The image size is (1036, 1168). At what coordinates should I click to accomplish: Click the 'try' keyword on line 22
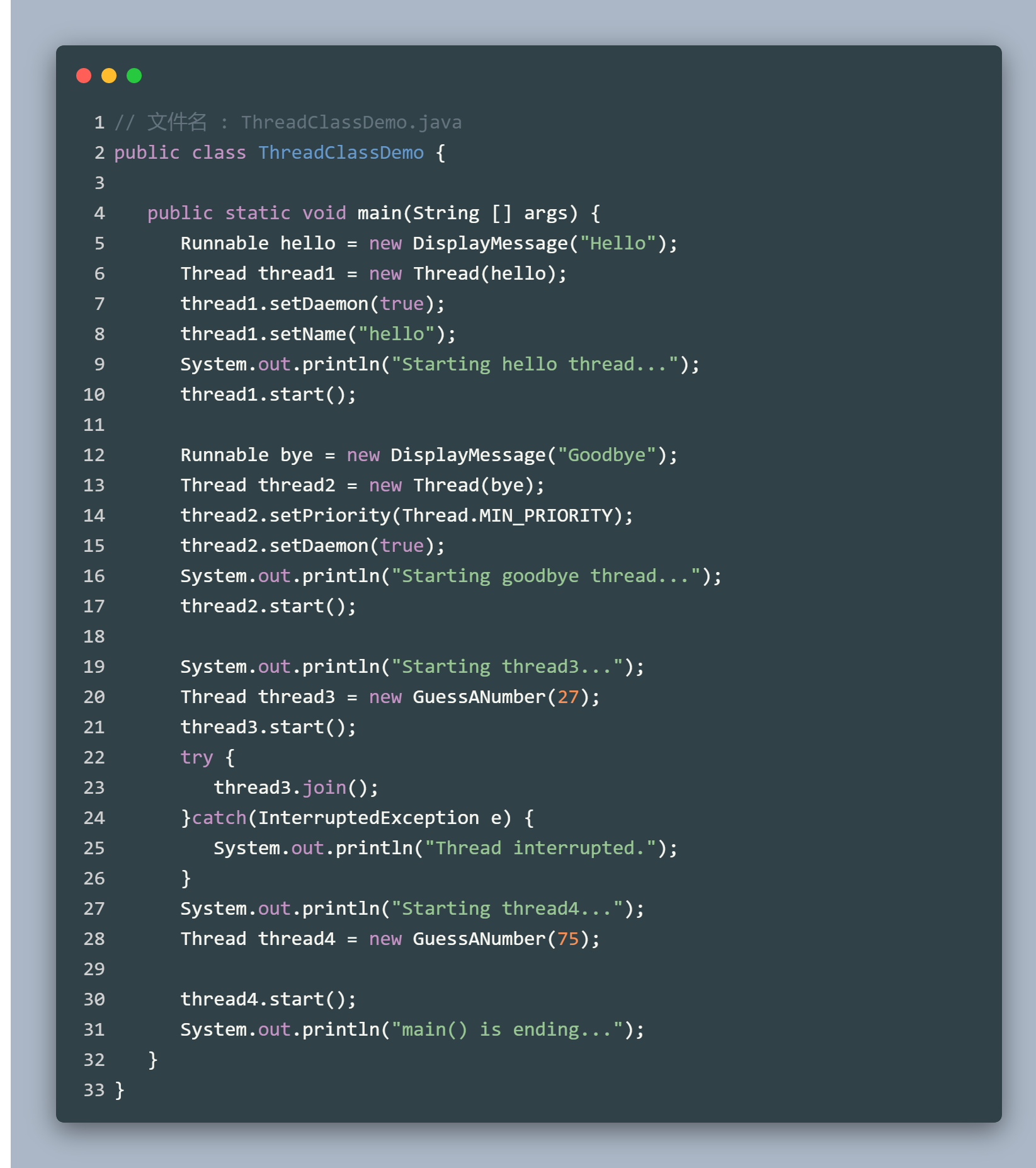click(x=196, y=757)
